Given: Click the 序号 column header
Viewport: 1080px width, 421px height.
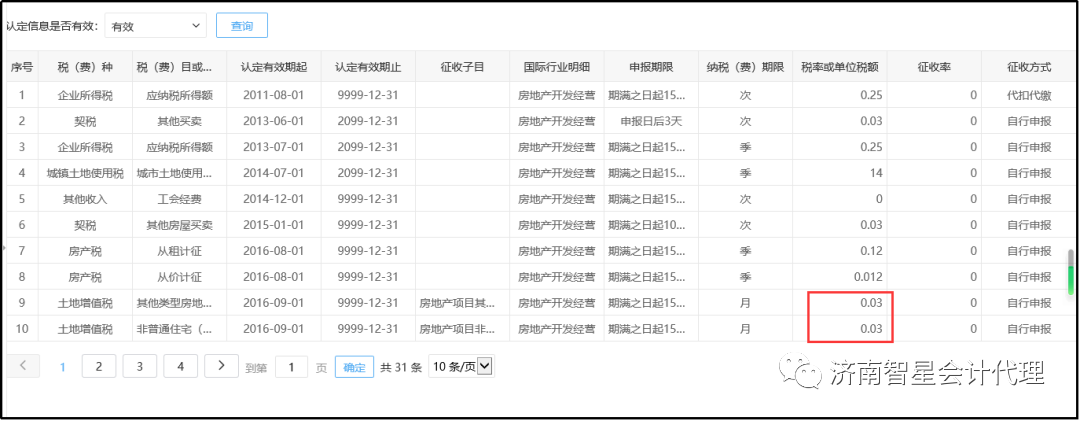Looking at the screenshot, I should click(x=22, y=67).
